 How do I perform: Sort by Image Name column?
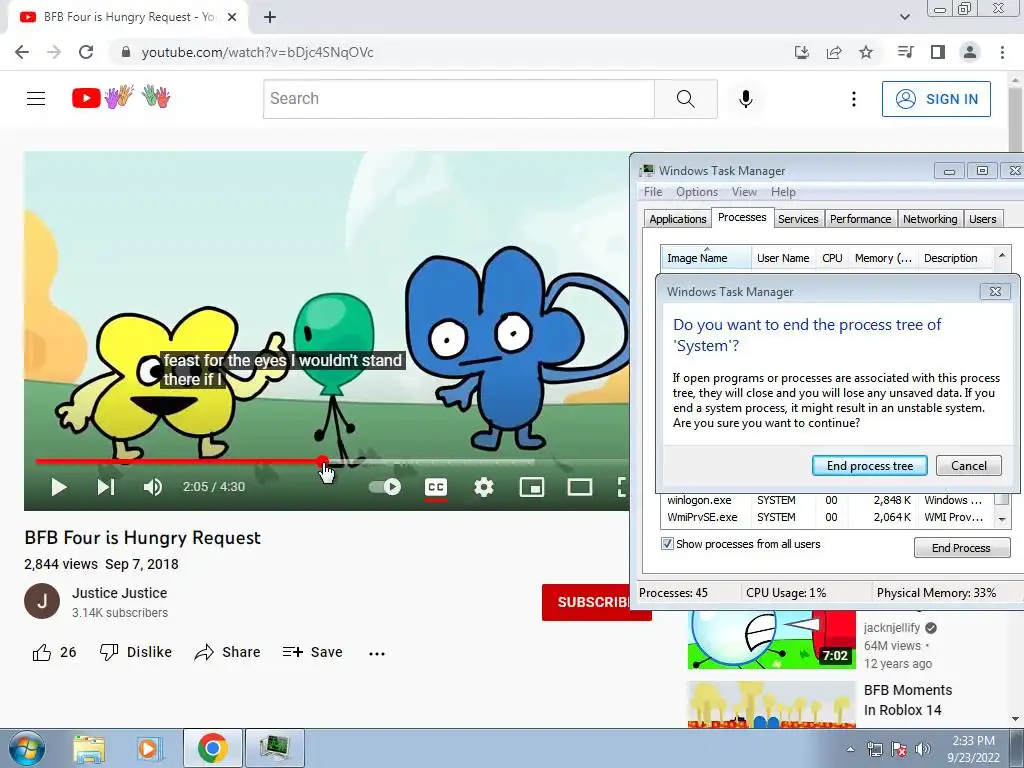(x=706, y=258)
